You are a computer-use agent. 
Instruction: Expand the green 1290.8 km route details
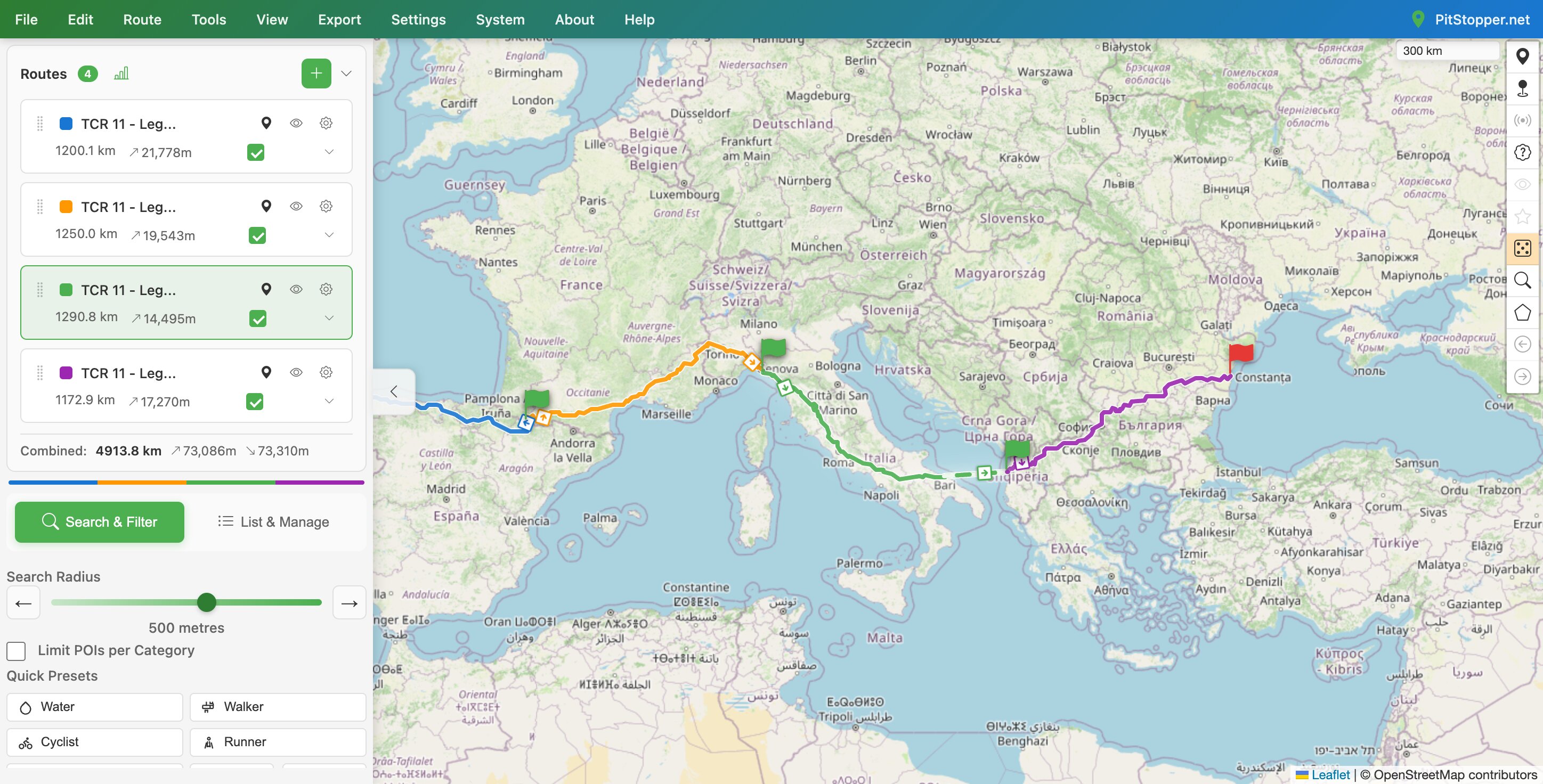pyautogui.click(x=329, y=318)
